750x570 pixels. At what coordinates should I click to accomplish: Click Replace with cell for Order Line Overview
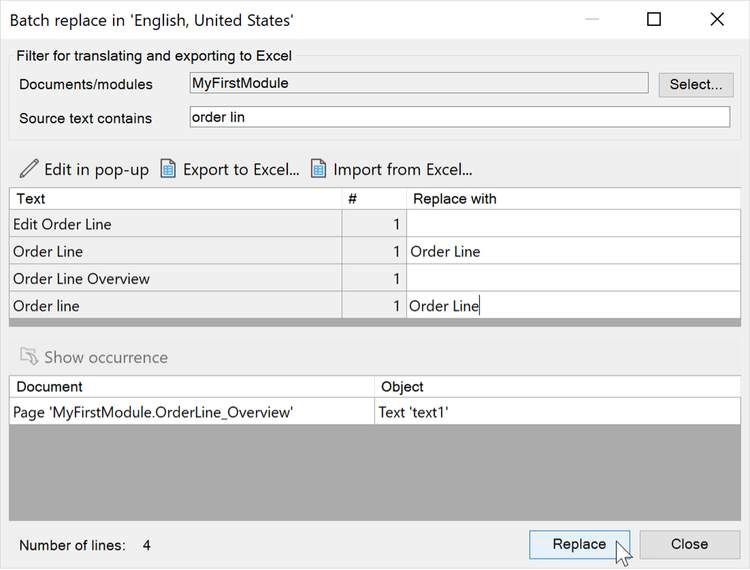572,279
